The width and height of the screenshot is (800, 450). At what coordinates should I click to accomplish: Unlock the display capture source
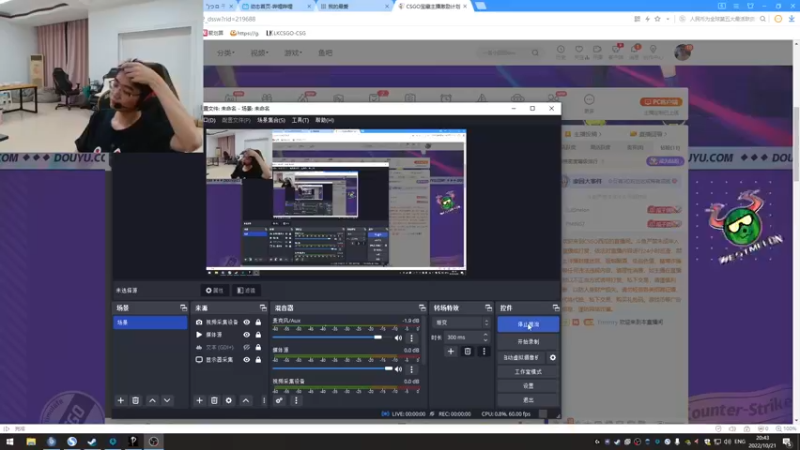258,360
